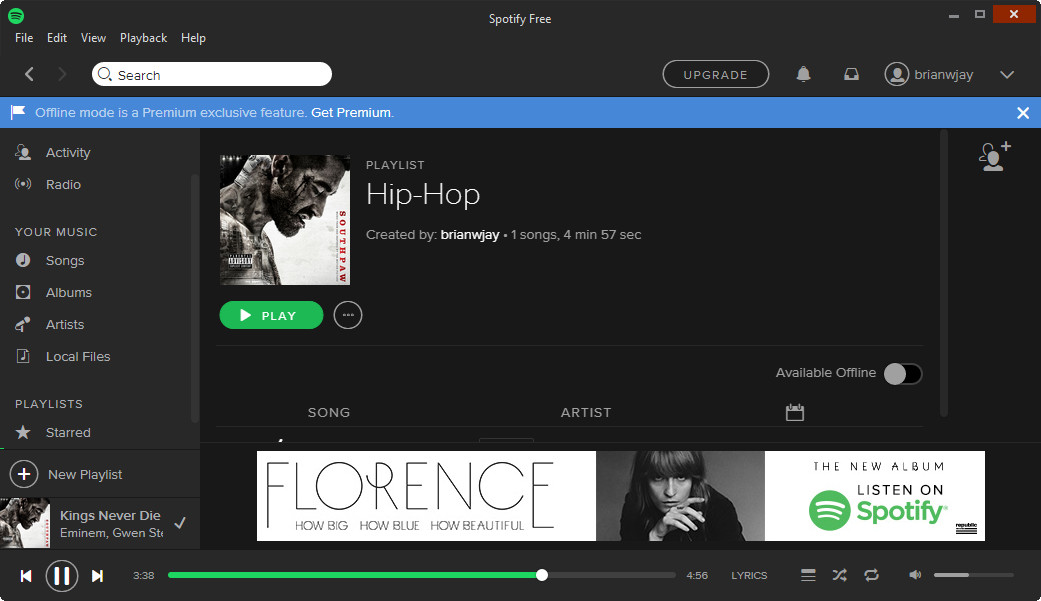This screenshot has height=601, width=1041.
Task: Click the date-added calendar column header
Action: [795, 412]
